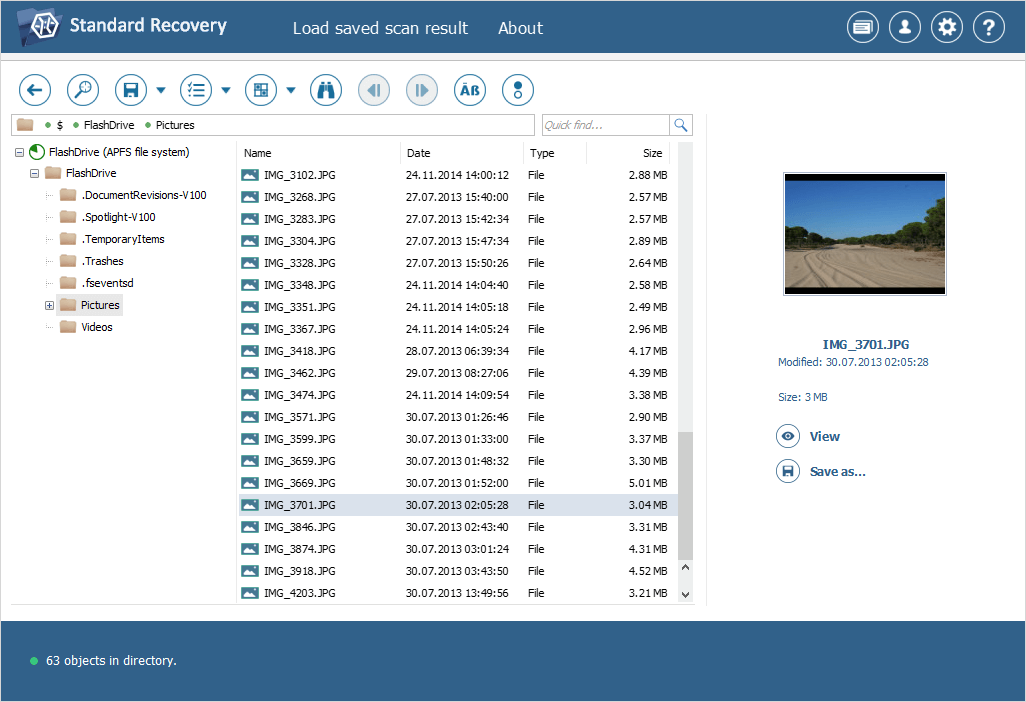
Task: Open the About menu item
Action: 520,28
